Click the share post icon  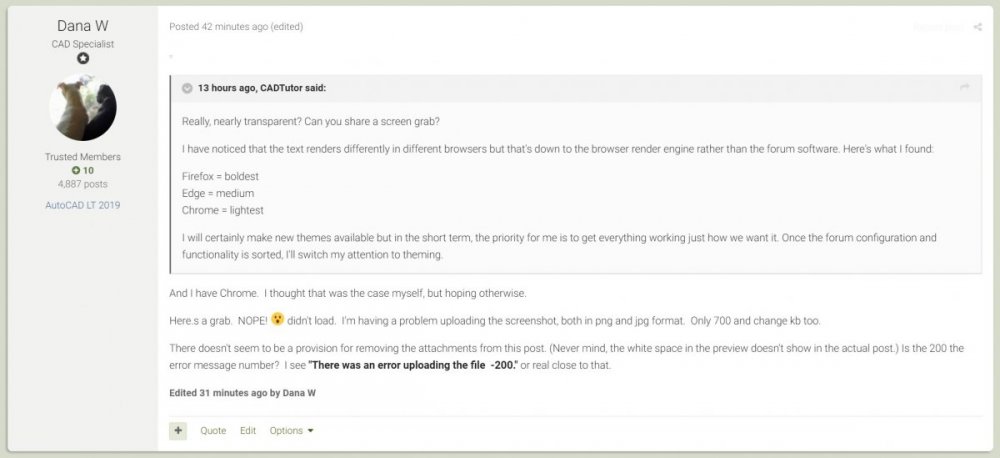(977, 27)
